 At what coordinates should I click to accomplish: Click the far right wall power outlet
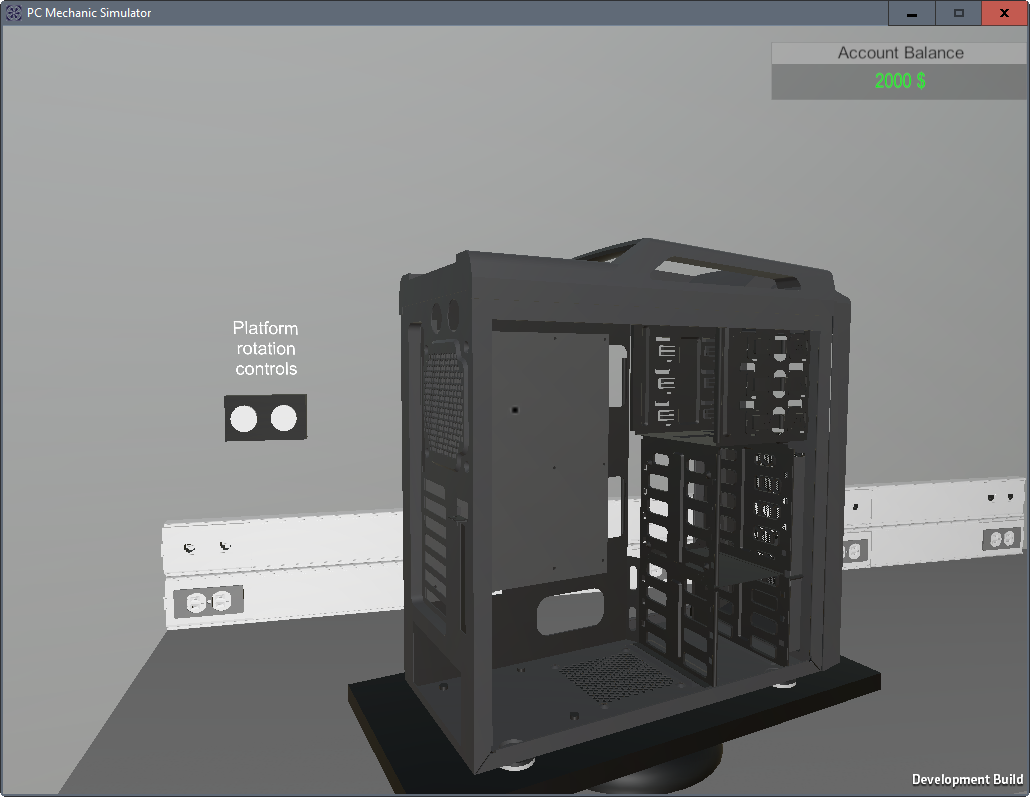coord(1001,540)
